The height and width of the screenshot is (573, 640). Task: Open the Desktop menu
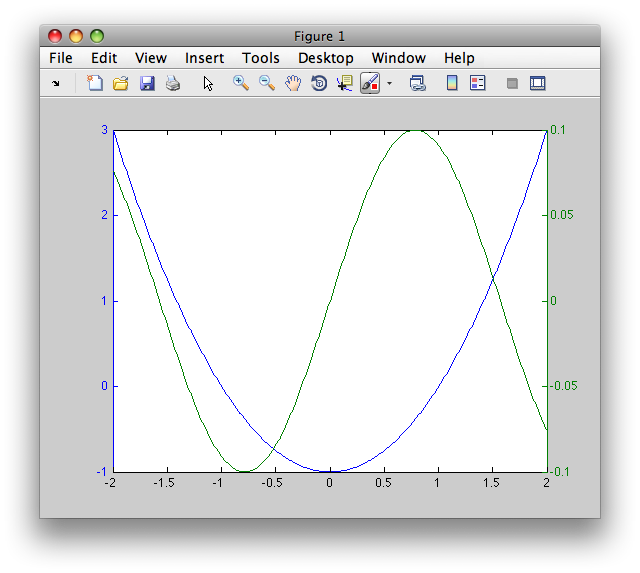click(326, 58)
